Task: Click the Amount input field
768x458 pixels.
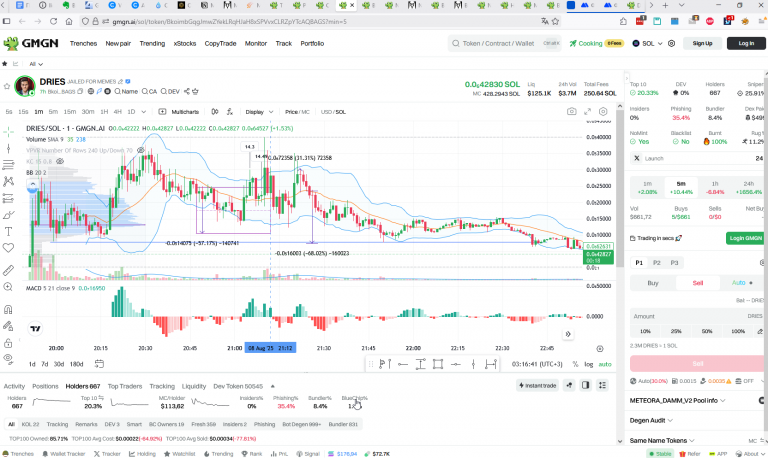Action: tap(697, 316)
